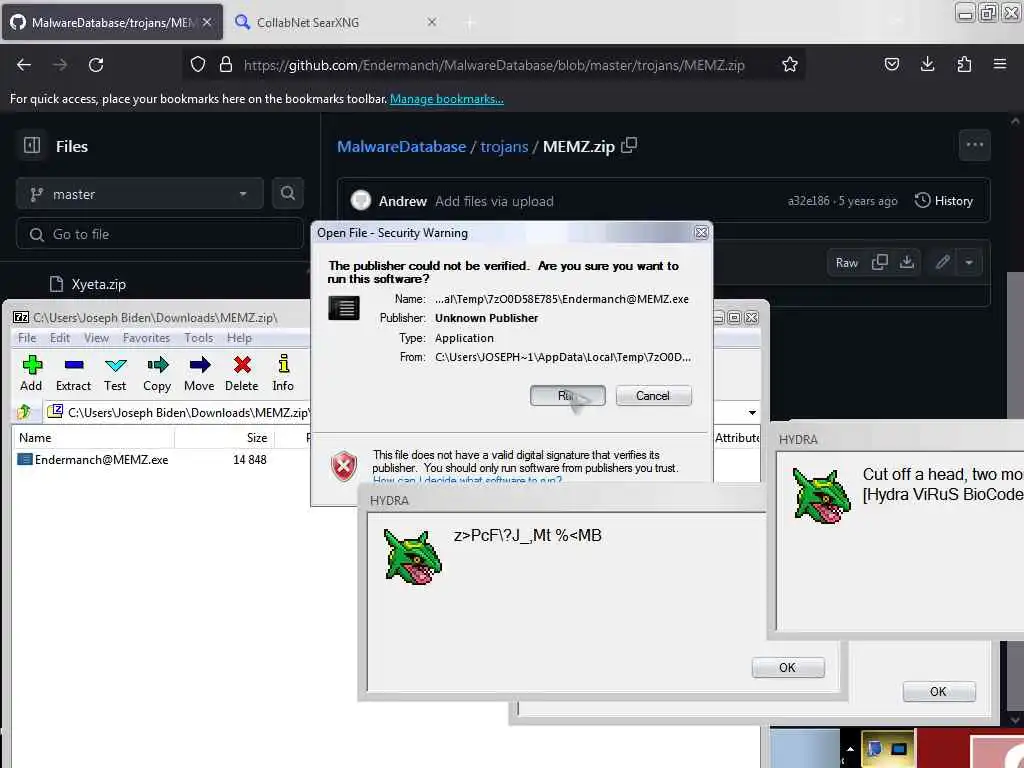Open the History link for MEMZ.zip

[944, 201]
